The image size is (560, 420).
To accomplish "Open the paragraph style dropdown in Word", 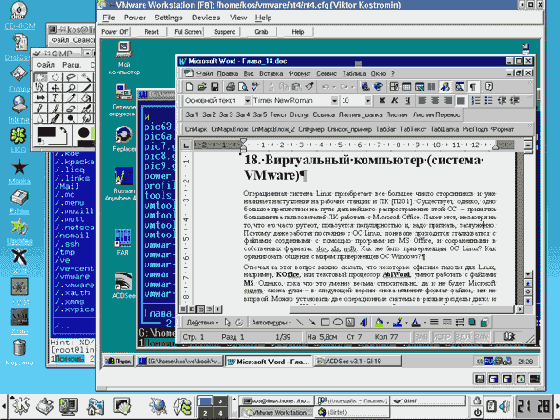I will [247, 101].
